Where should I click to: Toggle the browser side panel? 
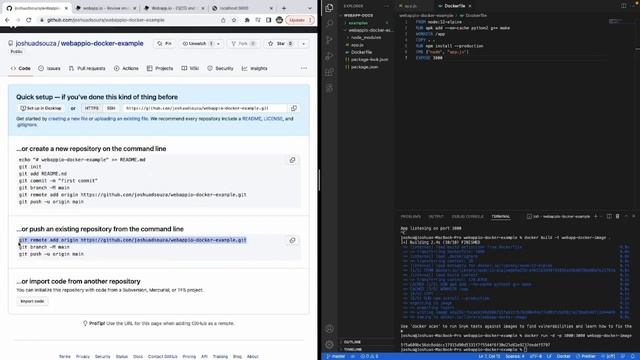268,20
